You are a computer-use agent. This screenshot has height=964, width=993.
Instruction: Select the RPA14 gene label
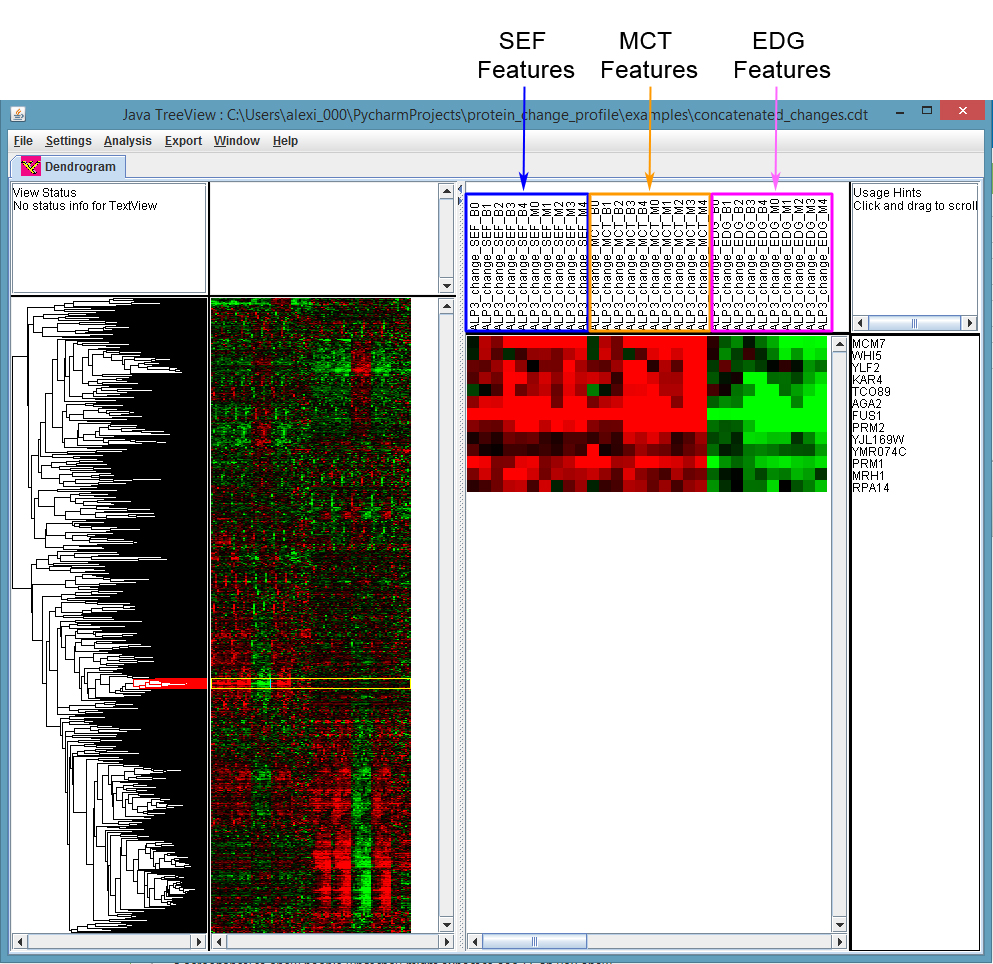point(871,488)
